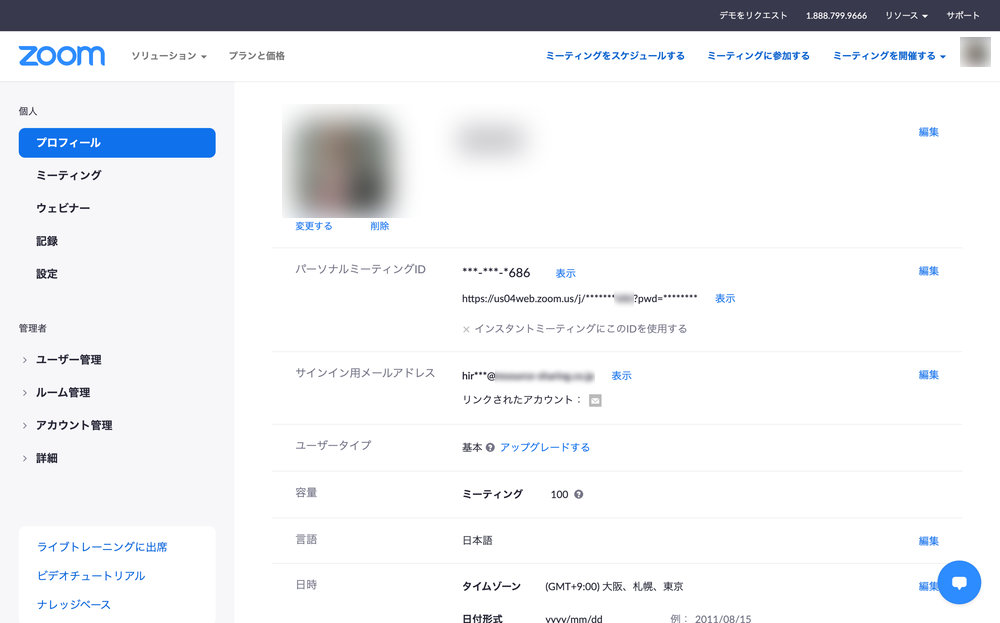Open プランと価格 in the header
The width and height of the screenshot is (1000, 623).
(256, 56)
